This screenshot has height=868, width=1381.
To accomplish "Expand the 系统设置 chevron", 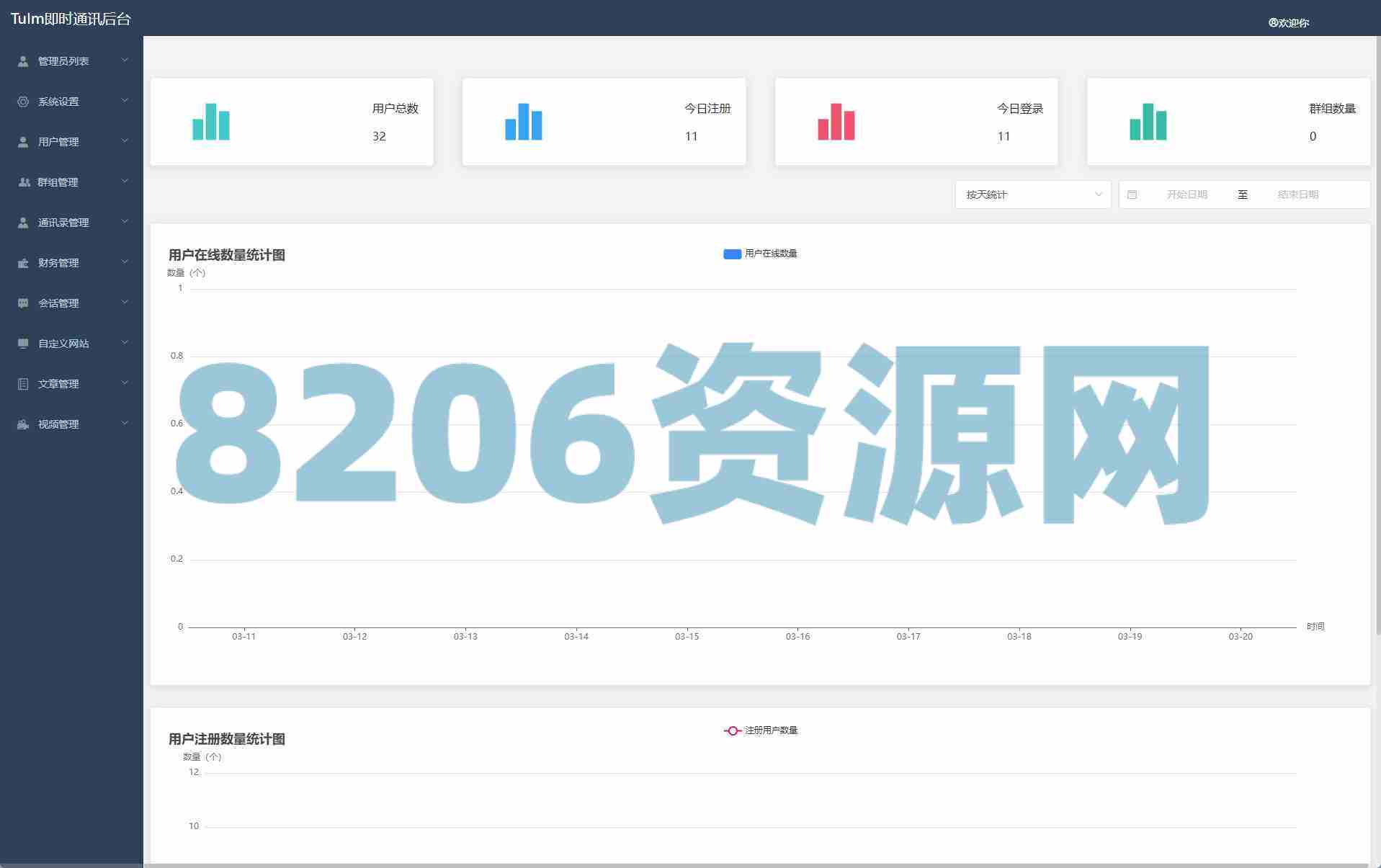I will point(125,100).
